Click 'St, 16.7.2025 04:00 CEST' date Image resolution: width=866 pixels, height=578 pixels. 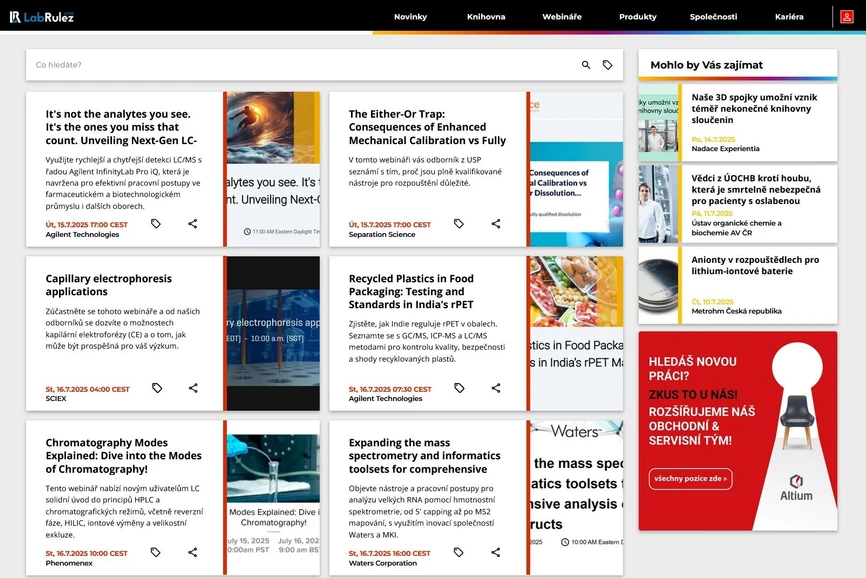click(x=87, y=389)
